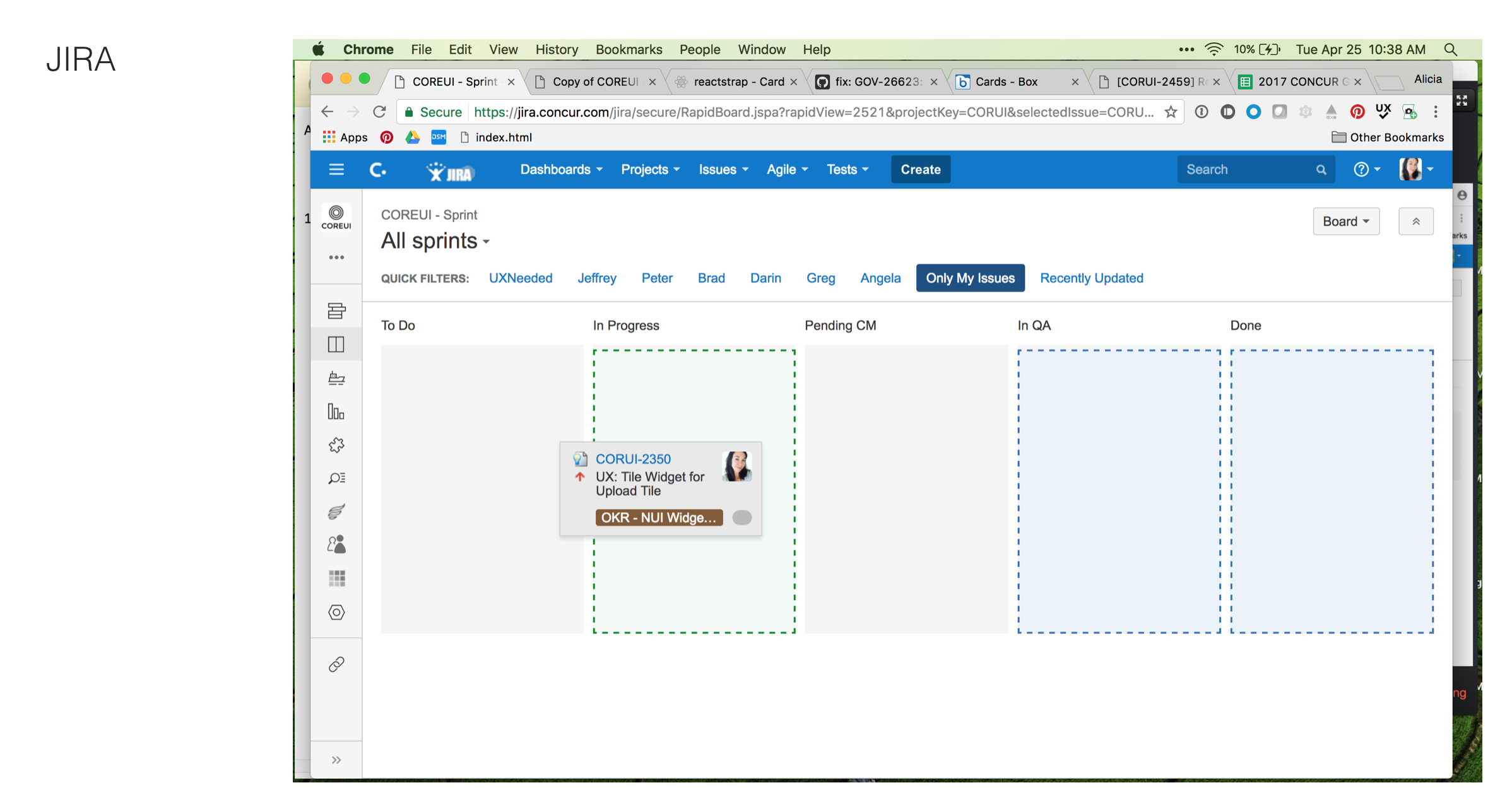1512x790 pixels.
Task: Reload the page with refresh icon
Action: (x=379, y=112)
